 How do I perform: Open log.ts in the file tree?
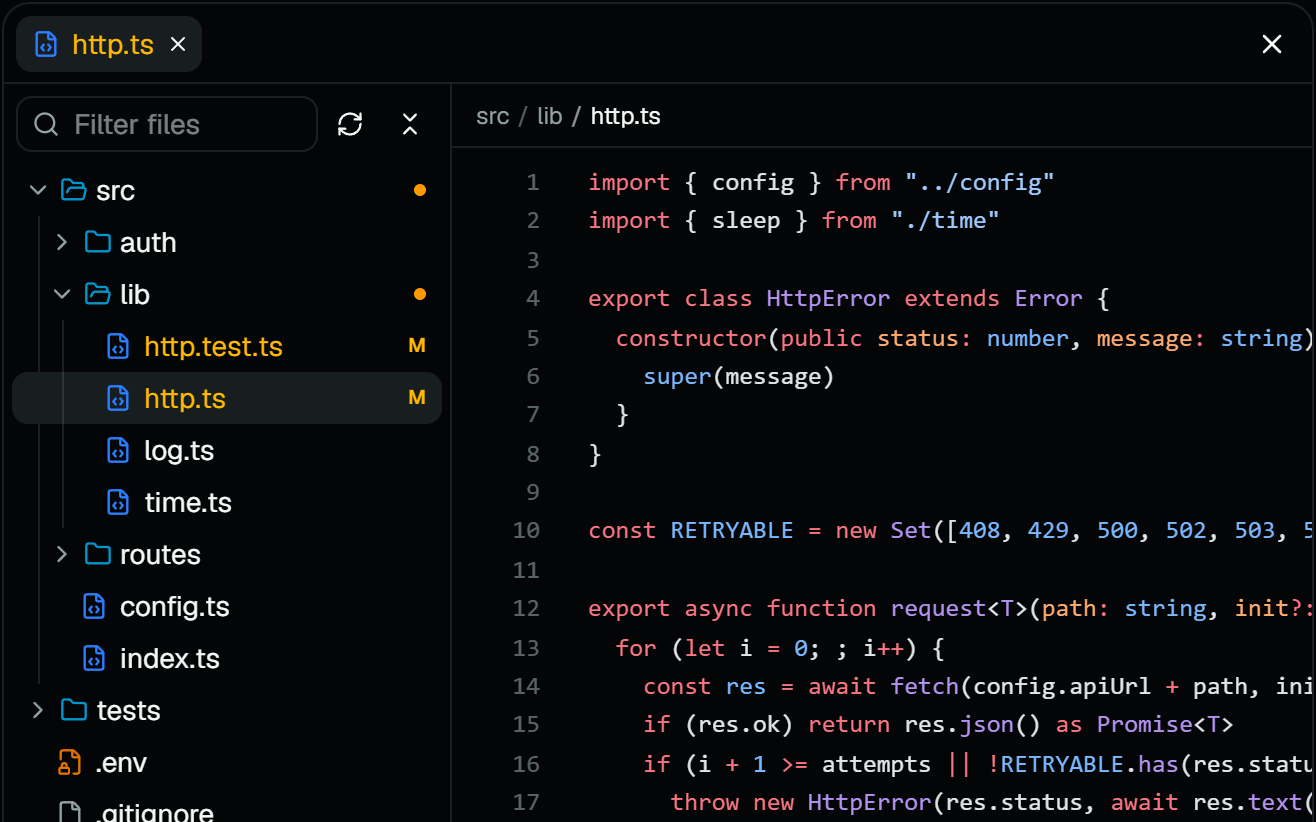[227, 450]
